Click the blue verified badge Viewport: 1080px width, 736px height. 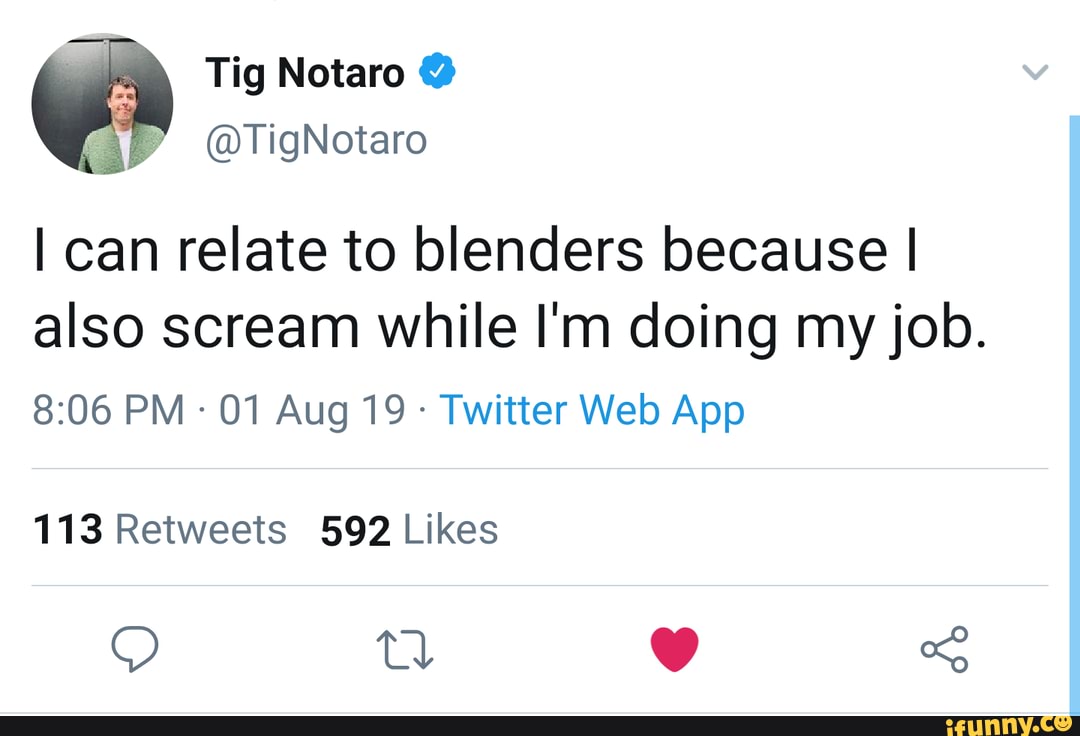tap(438, 71)
